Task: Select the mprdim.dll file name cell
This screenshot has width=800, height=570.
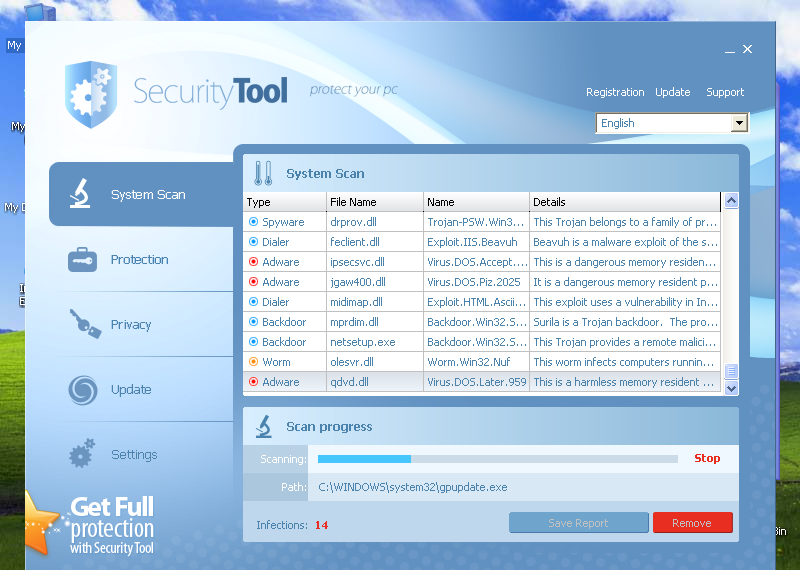Action: [x=375, y=322]
